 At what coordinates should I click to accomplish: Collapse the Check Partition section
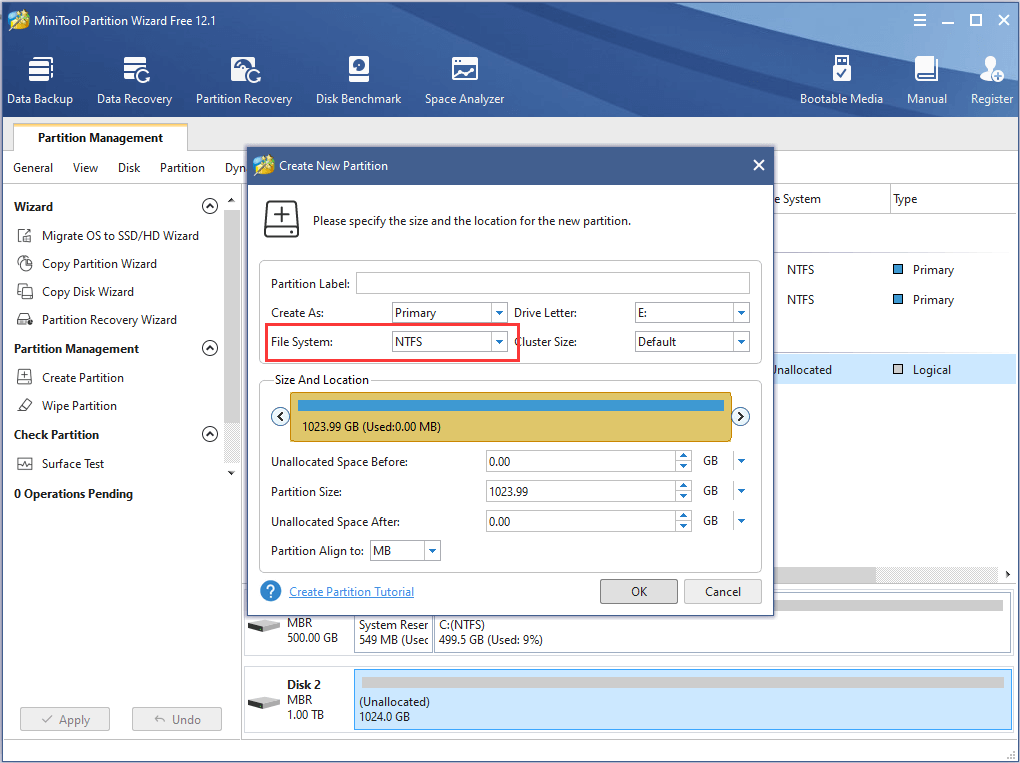click(209, 434)
